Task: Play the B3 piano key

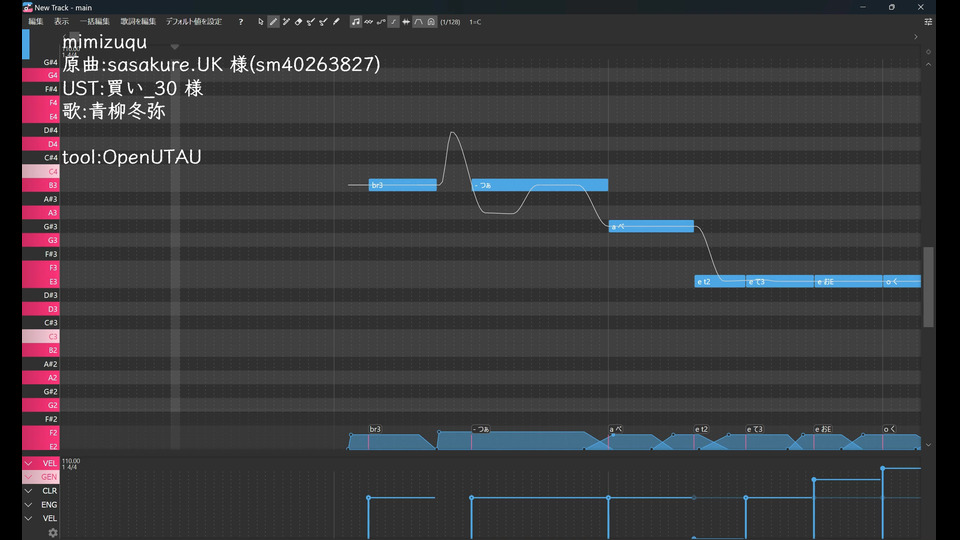Action: point(40,185)
